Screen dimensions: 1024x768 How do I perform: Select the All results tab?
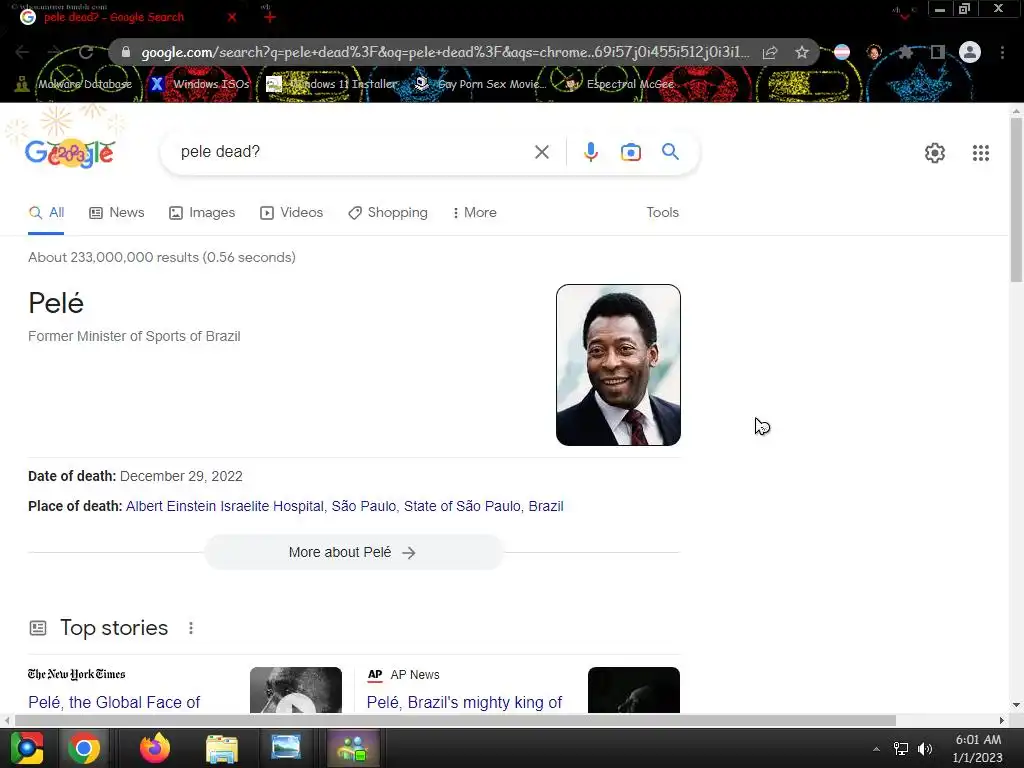click(46, 212)
